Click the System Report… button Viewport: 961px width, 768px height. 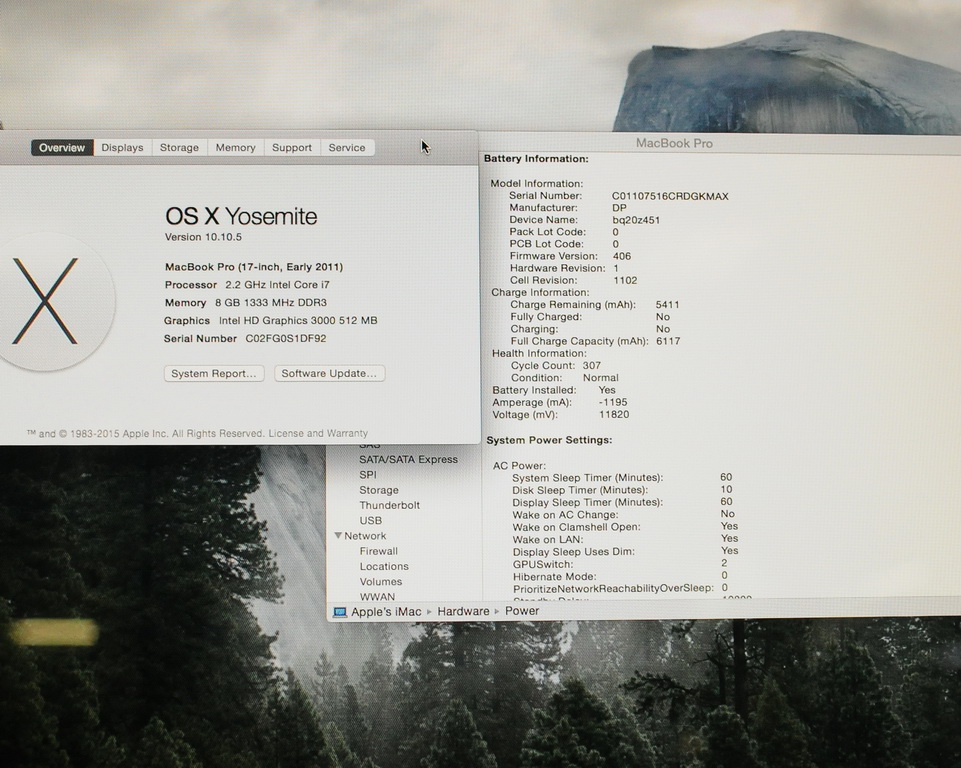(214, 373)
